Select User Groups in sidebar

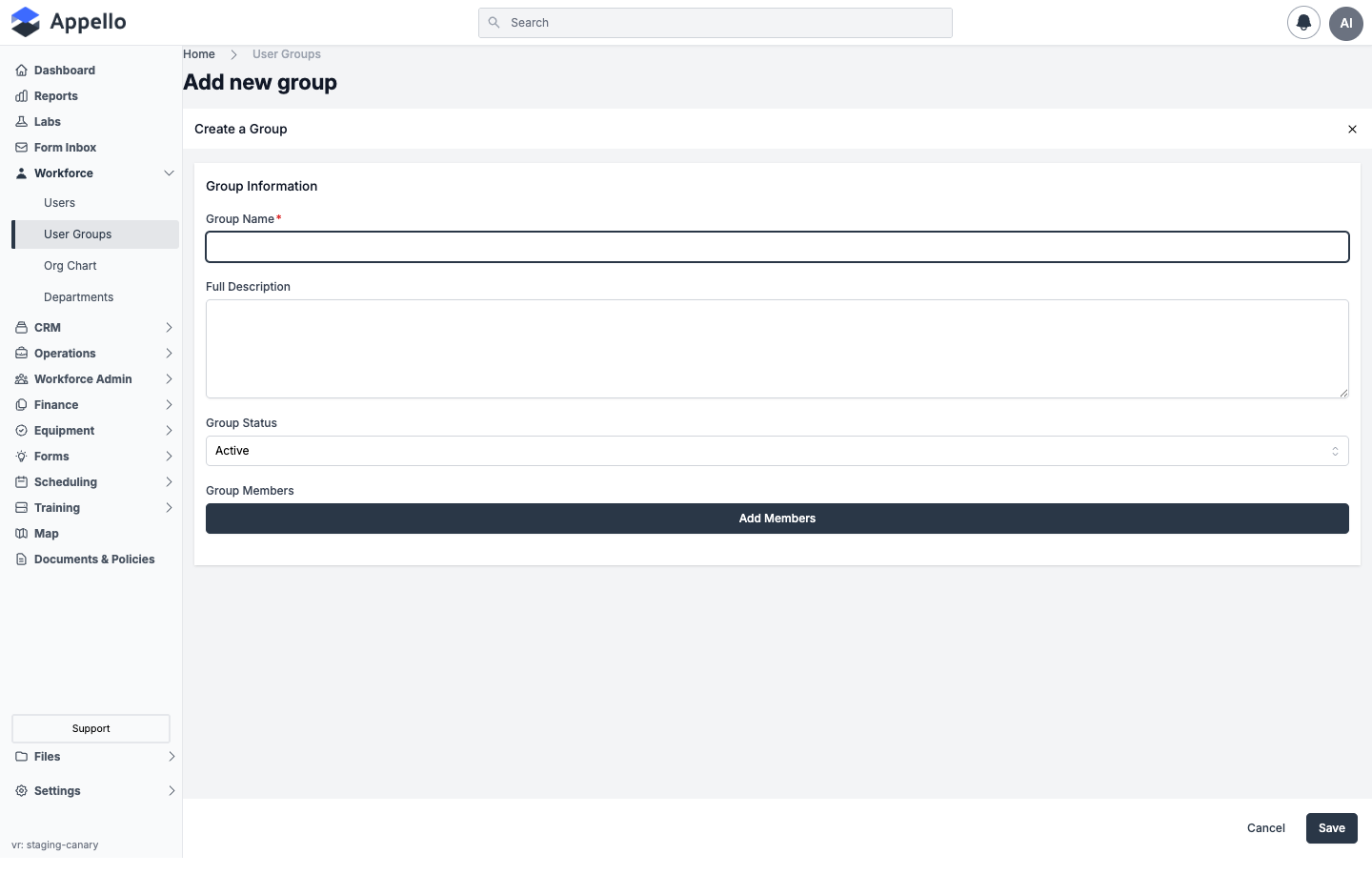point(95,234)
